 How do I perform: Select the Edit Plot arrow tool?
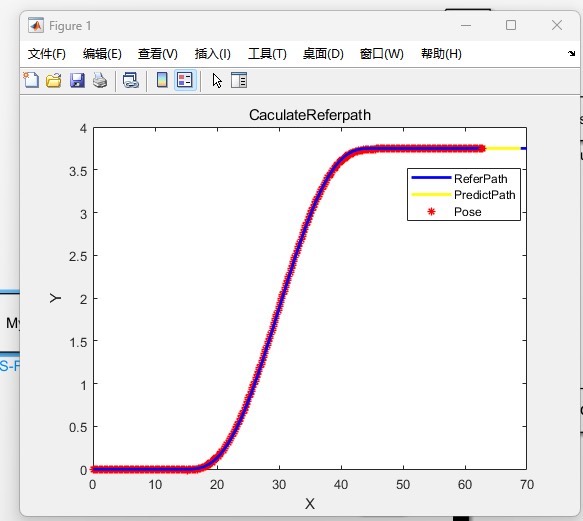pyautogui.click(x=217, y=80)
